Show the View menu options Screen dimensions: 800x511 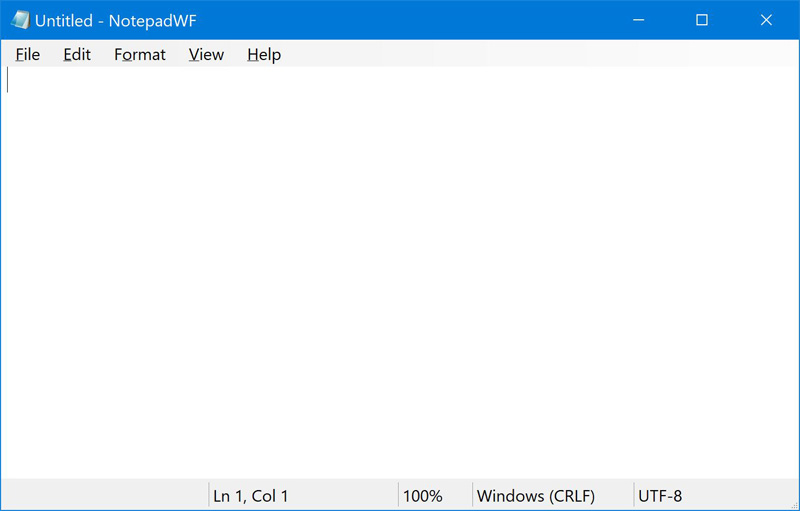(206, 55)
